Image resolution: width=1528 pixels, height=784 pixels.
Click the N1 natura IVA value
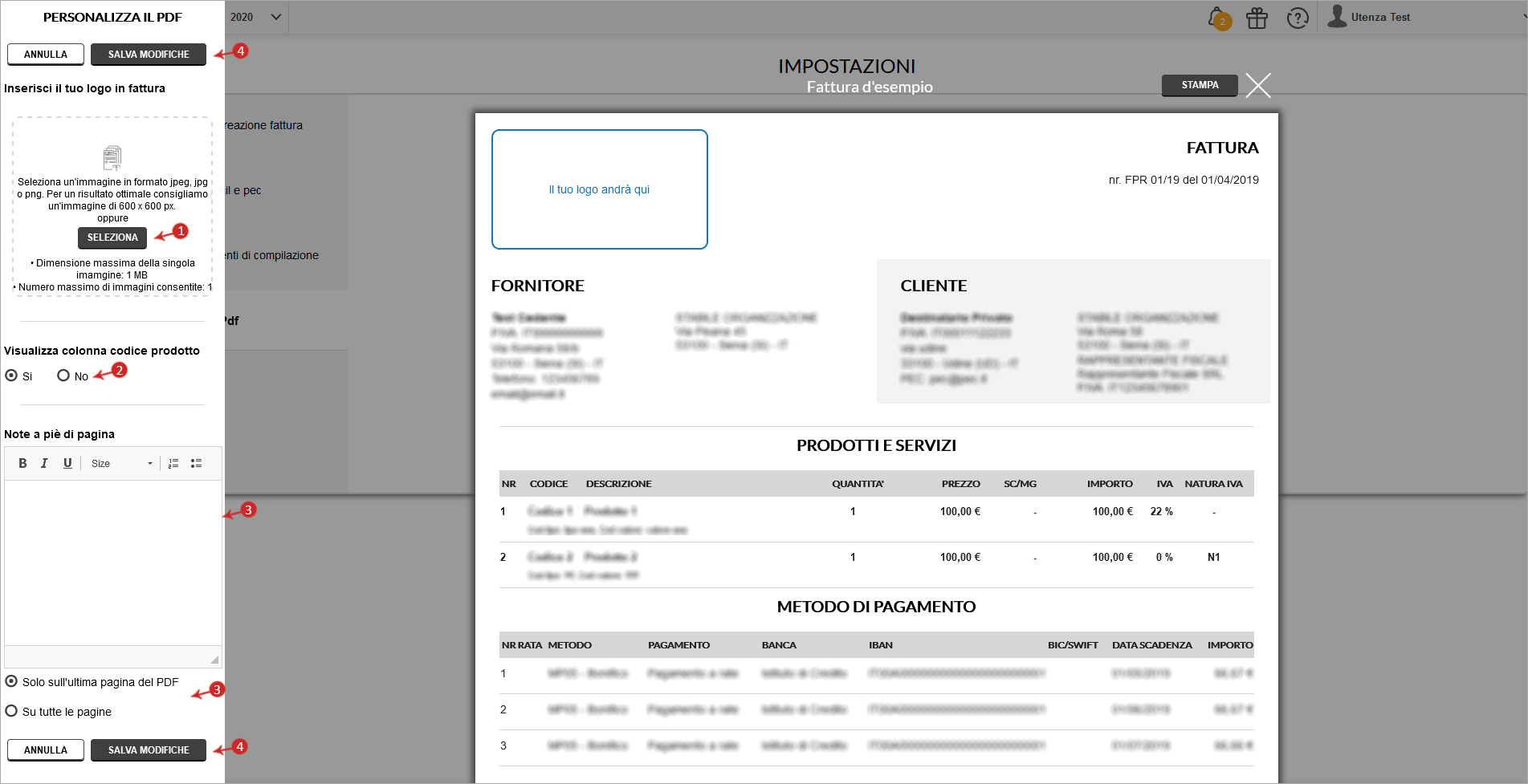point(1213,557)
